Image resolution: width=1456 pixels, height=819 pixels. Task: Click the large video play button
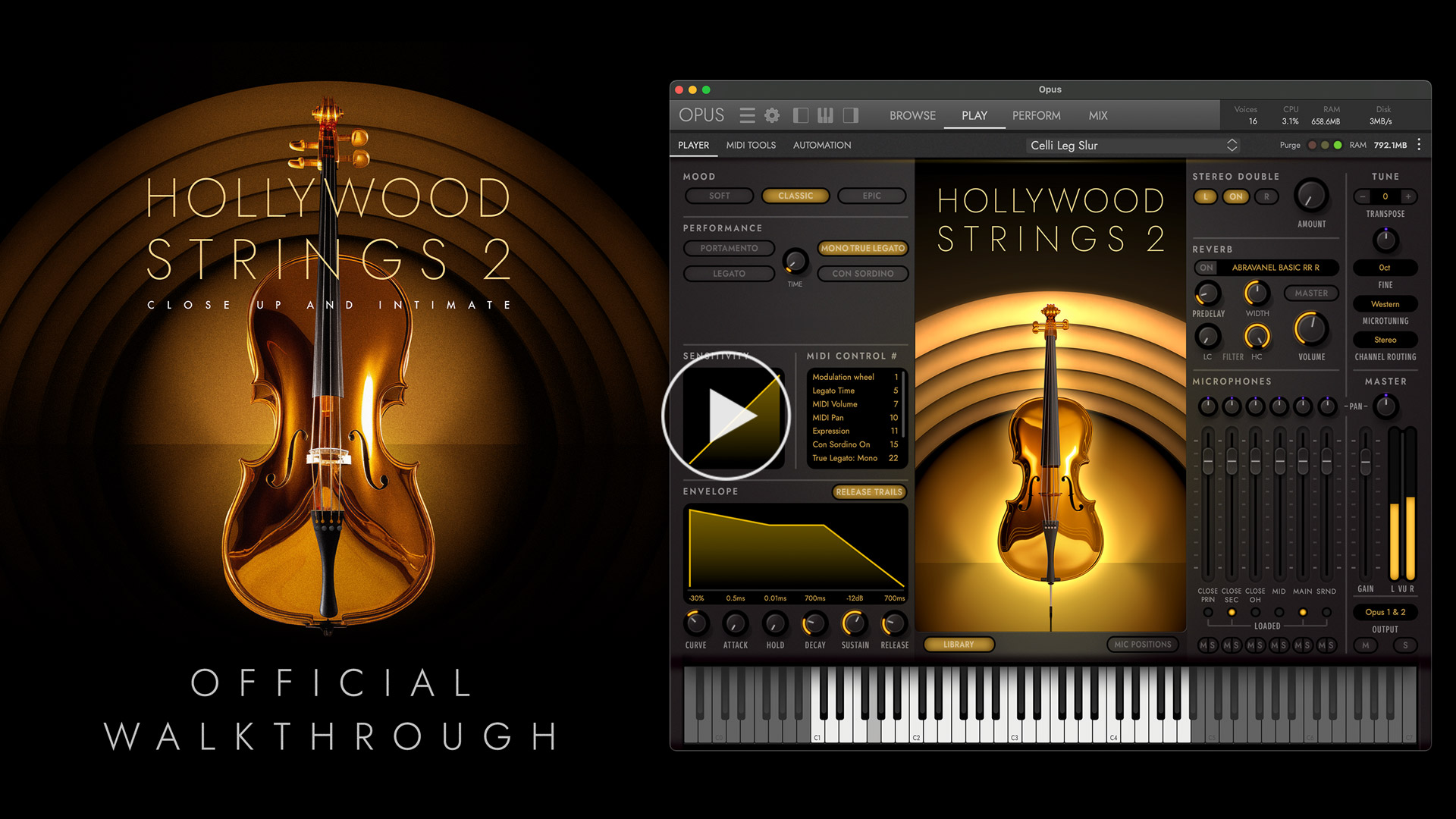726,415
